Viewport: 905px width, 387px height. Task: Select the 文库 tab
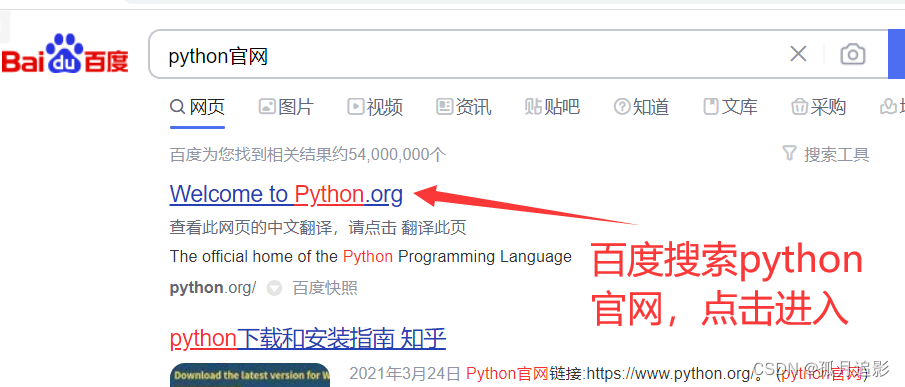coord(730,107)
